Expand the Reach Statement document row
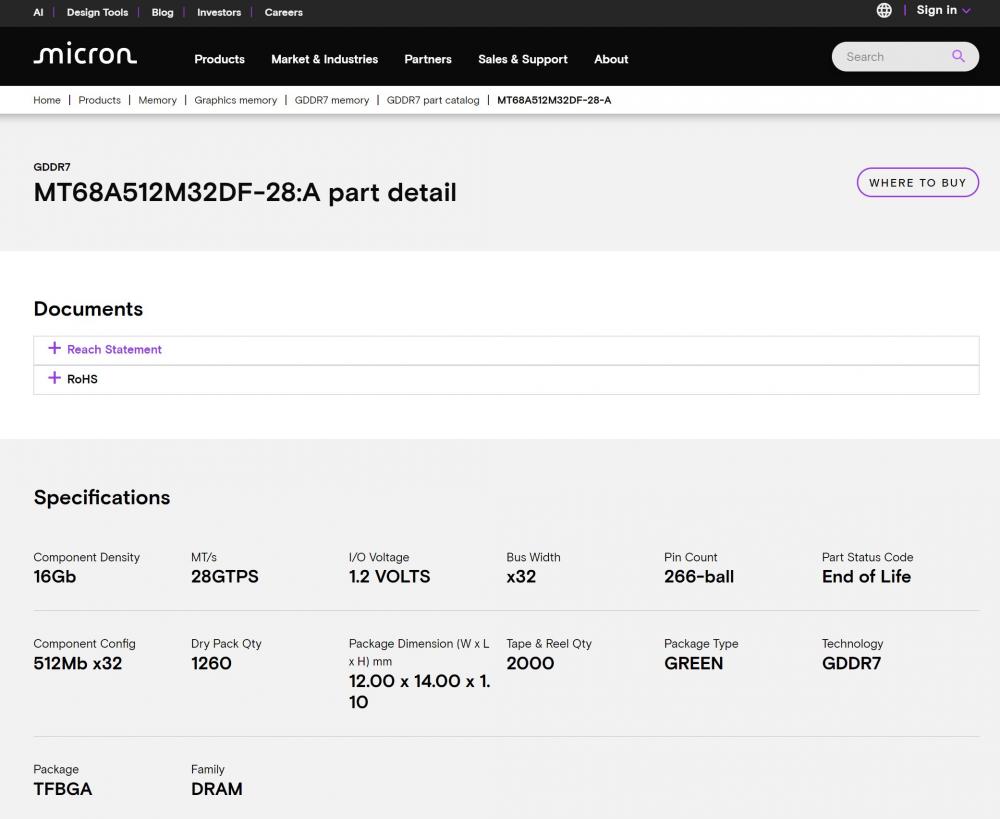The height and width of the screenshot is (819, 1000). tap(506, 350)
